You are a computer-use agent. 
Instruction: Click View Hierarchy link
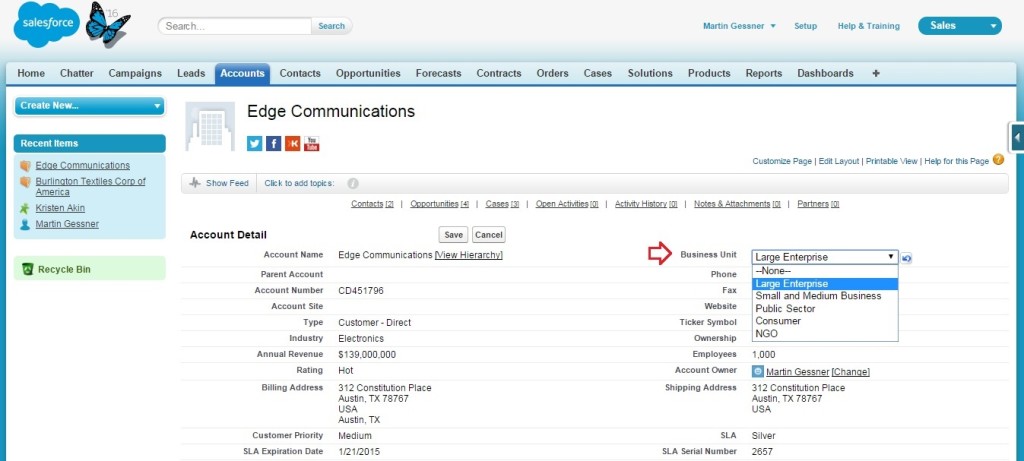click(469, 255)
